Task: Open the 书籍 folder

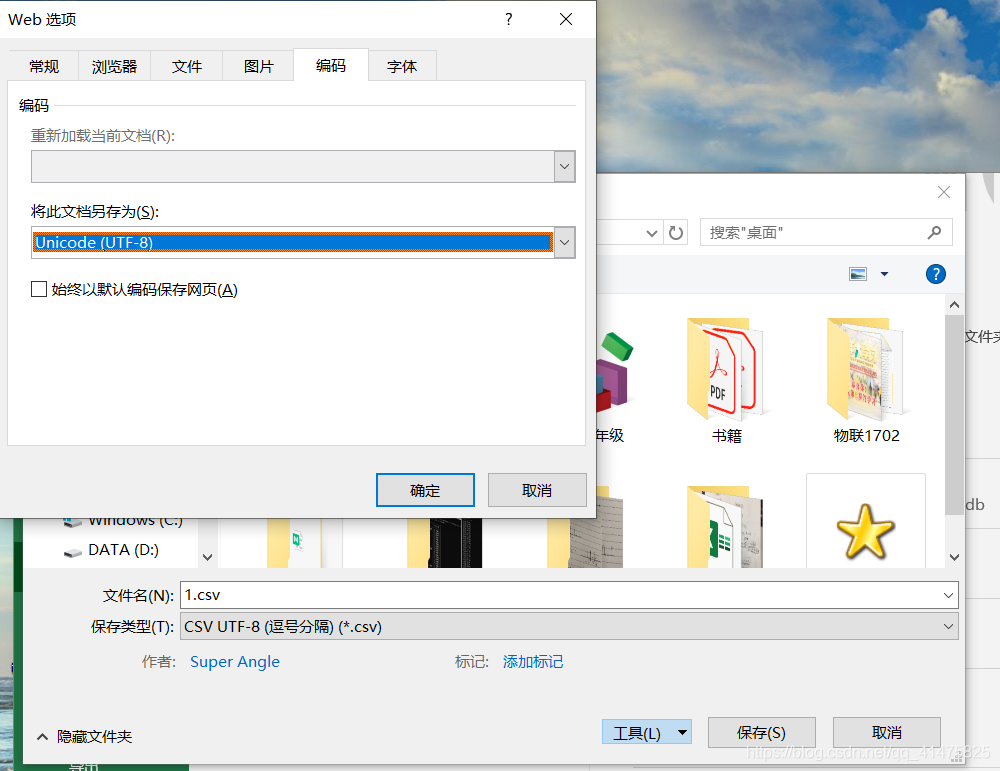Action: click(725, 370)
